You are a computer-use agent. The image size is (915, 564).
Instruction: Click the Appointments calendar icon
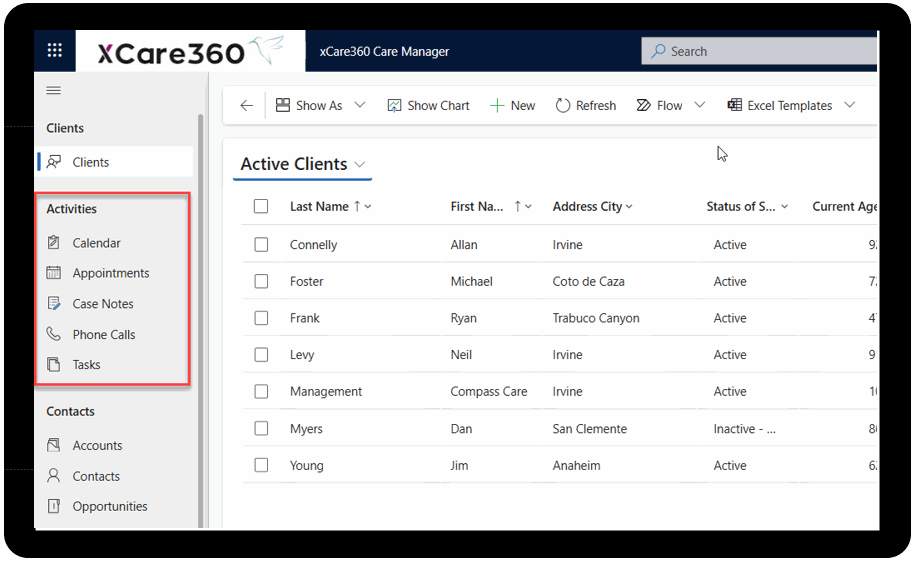pos(54,272)
